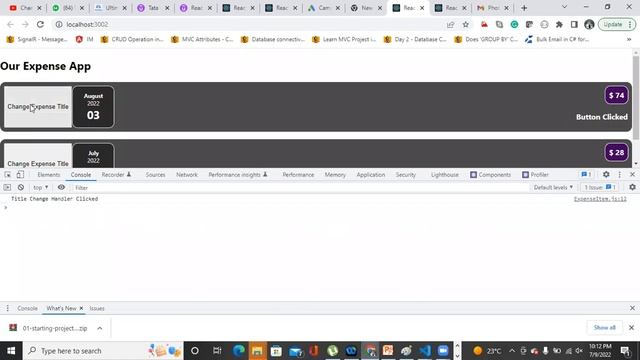Open Microsoft Edge from taskbar
640x360 pixels.
click(x=239, y=351)
